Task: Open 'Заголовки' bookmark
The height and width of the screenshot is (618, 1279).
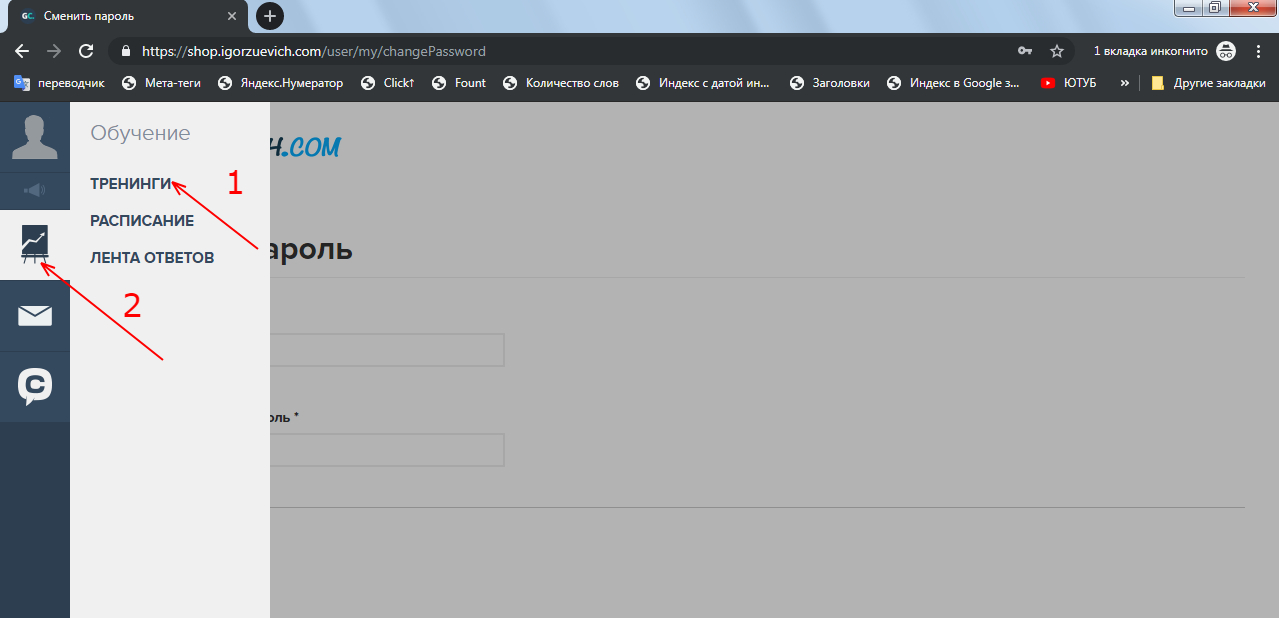Action: pyautogui.click(x=830, y=83)
